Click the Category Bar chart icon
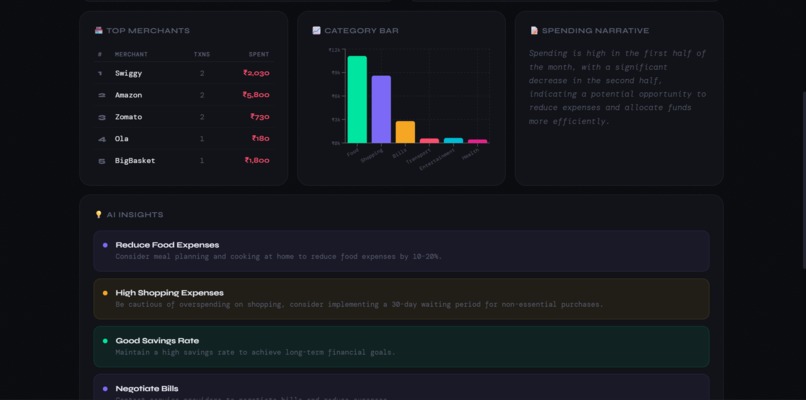 [317, 30]
